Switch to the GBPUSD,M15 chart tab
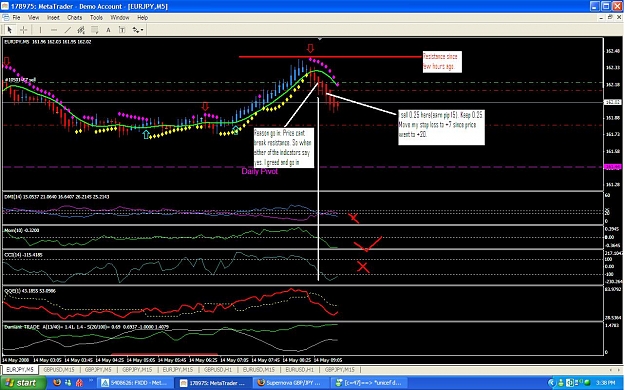 [x=59, y=370]
